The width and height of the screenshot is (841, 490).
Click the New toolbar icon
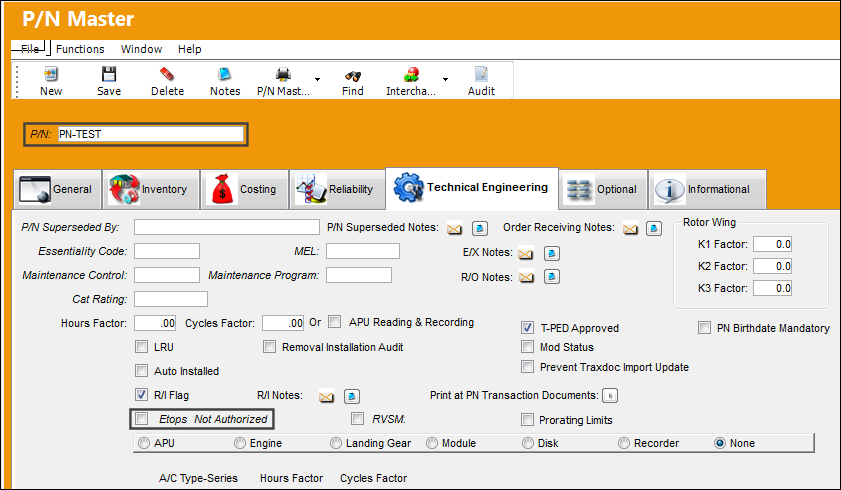pos(51,74)
